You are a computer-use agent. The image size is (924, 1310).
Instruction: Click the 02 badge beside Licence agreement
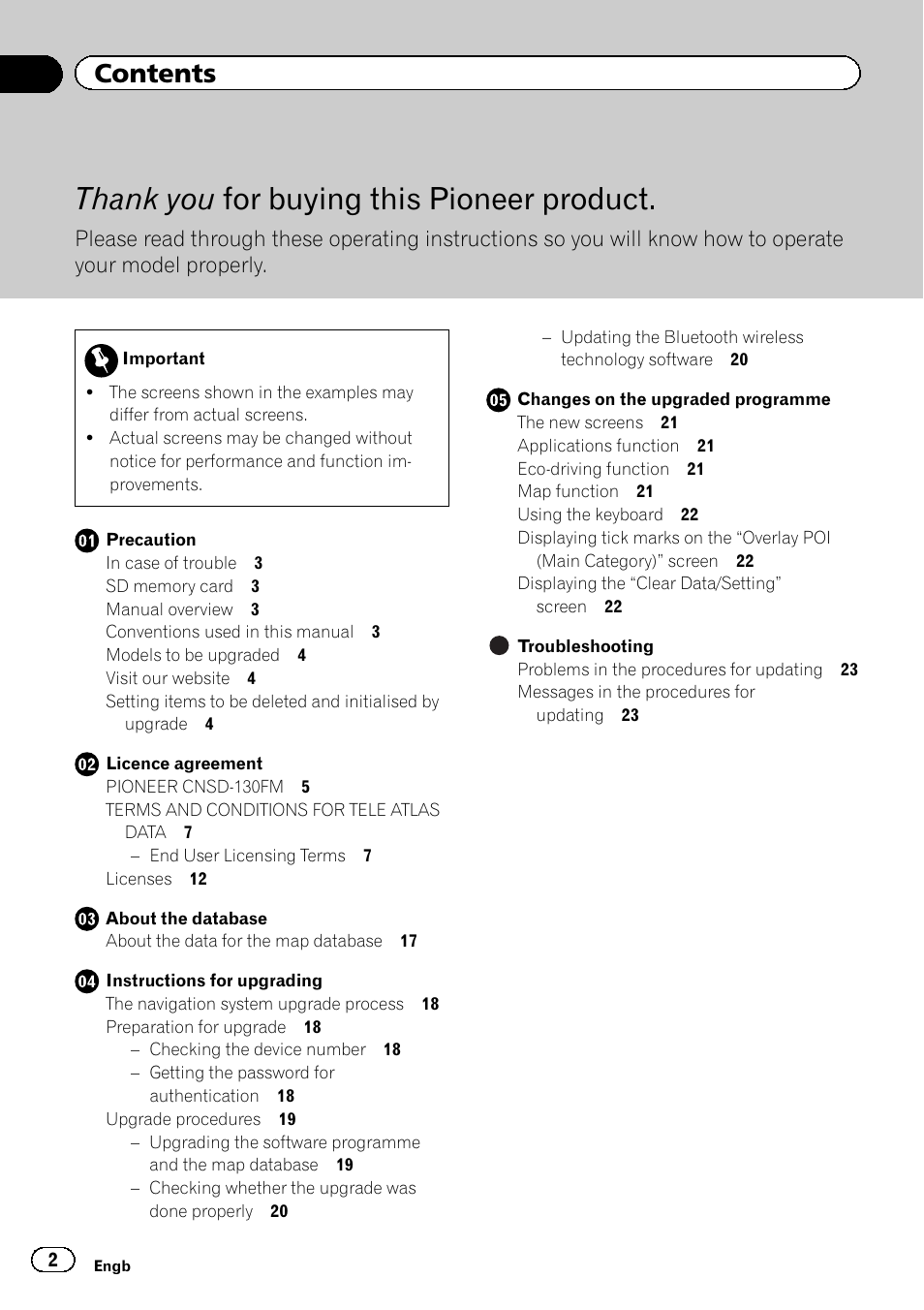pyautogui.click(x=87, y=764)
